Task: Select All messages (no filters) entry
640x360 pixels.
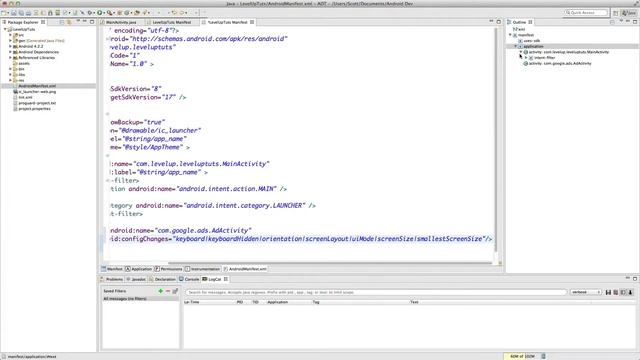Action: point(140,299)
